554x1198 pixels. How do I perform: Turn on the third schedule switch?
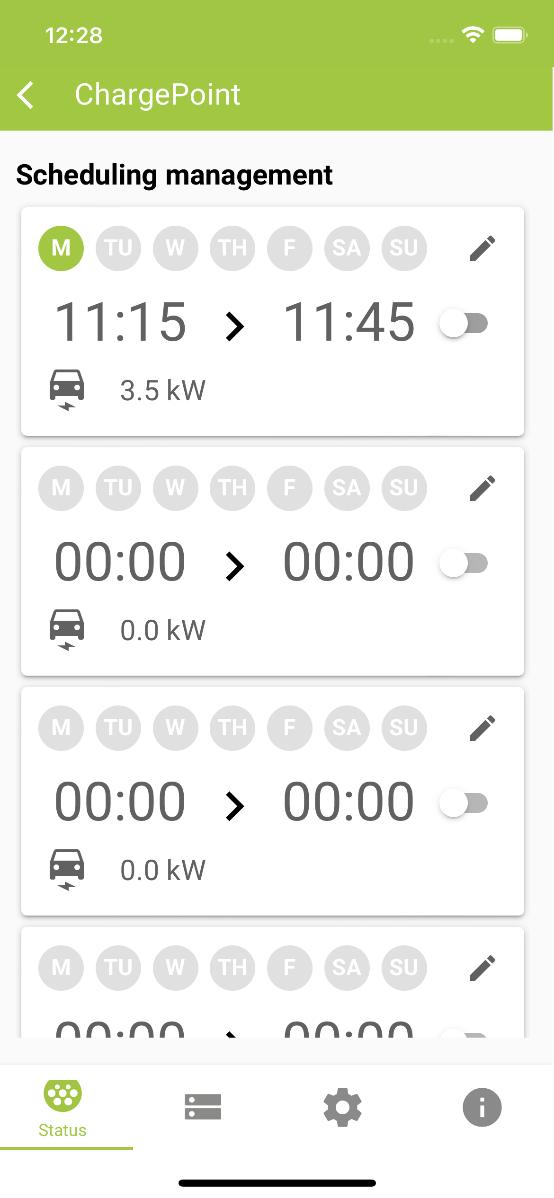[464, 804]
